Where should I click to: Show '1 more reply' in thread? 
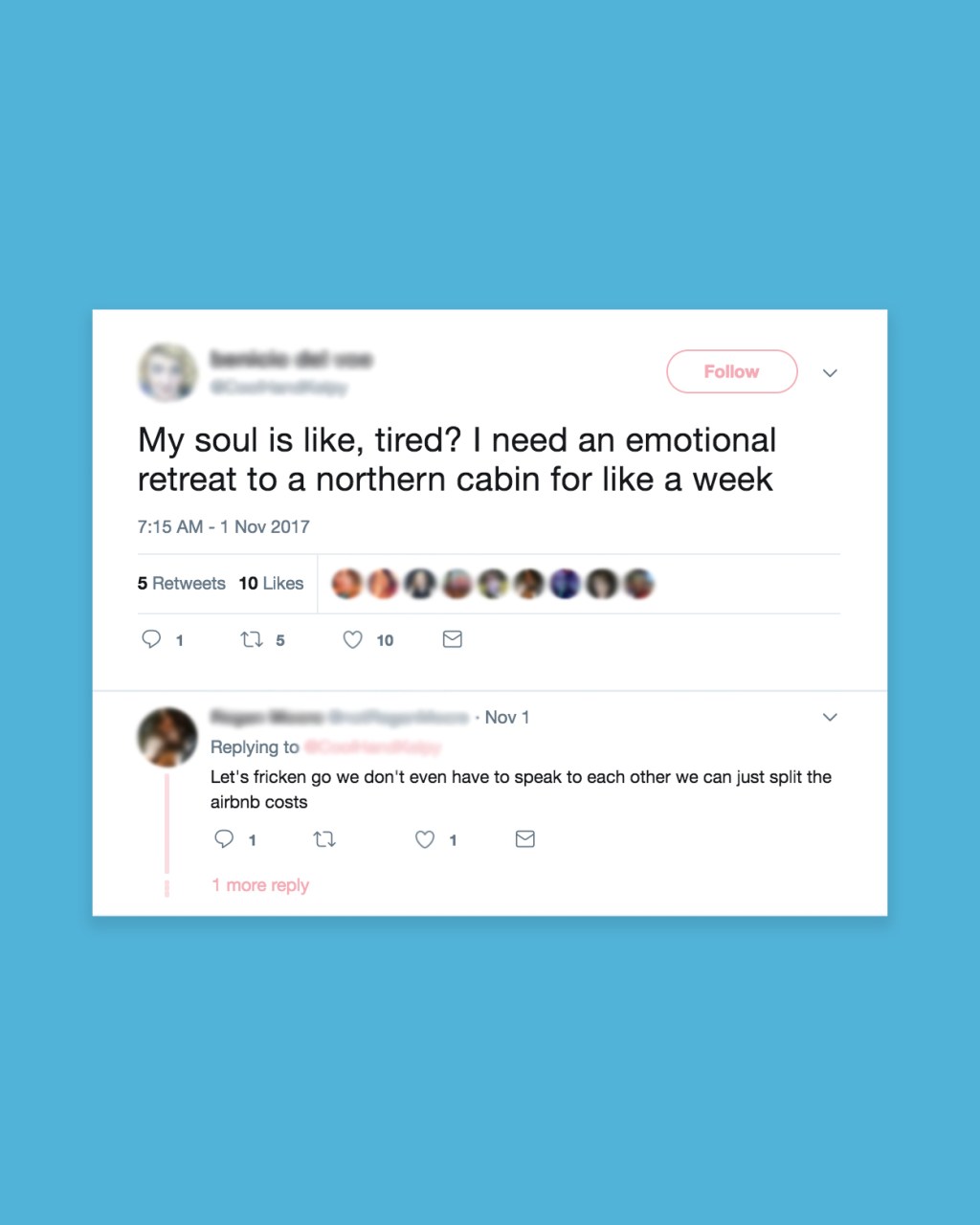pos(260,885)
